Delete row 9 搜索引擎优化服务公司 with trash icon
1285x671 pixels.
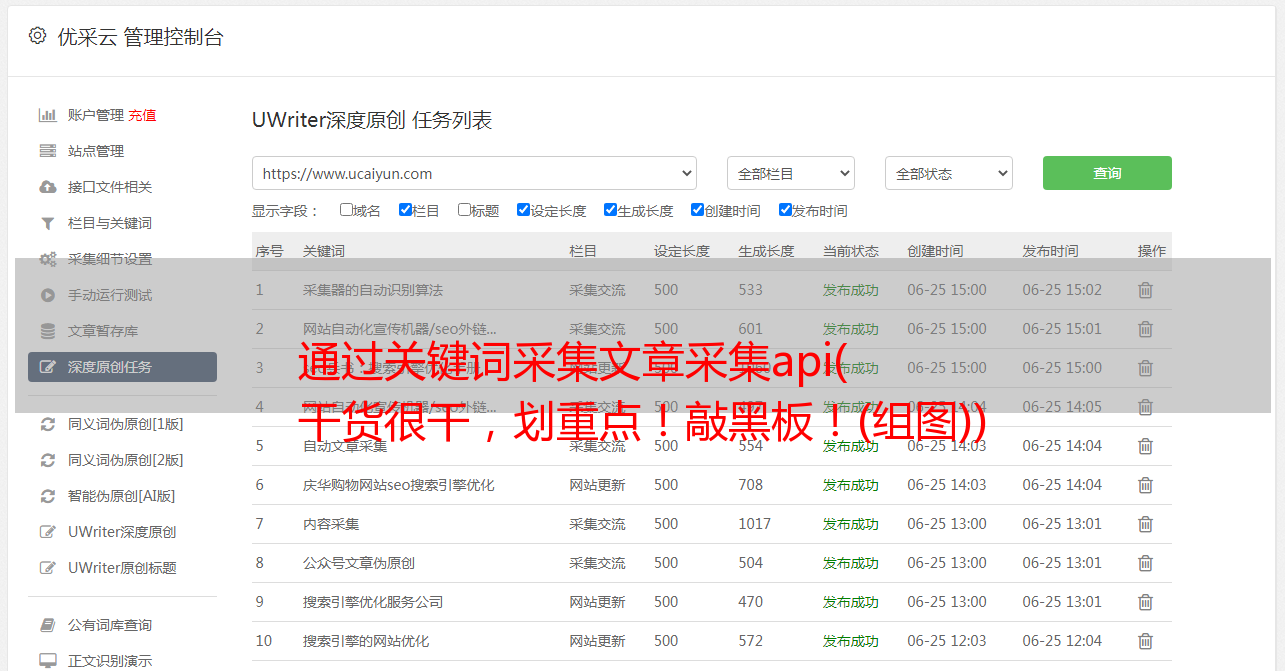[x=1146, y=602]
